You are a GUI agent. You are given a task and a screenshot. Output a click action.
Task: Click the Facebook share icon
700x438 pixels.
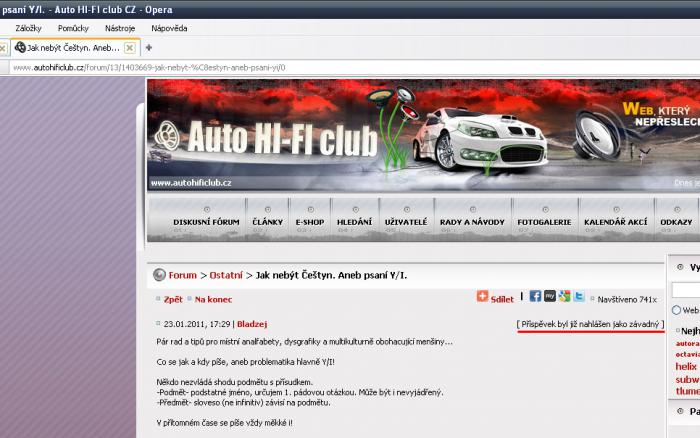tap(535, 297)
